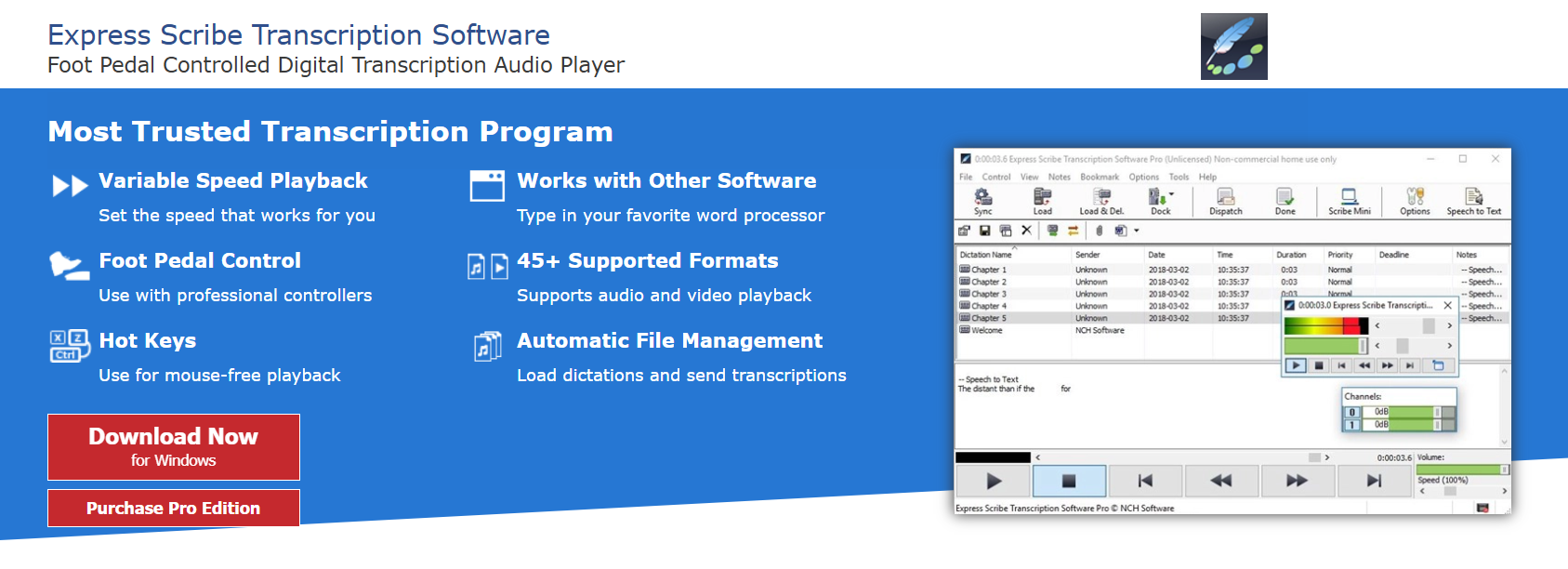Click the floppy disk save icon
Viewport: 1568px width, 569px height.
point(984,231)
